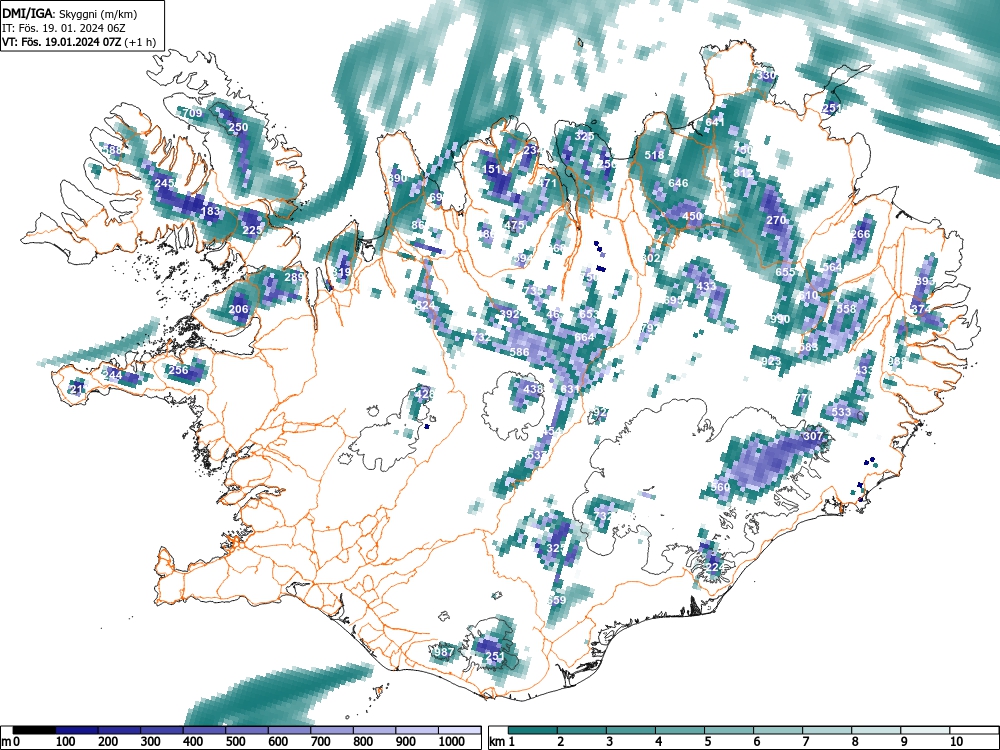Click the visibility value '560' on map
This screenshot has width=1000, height=750.
(x=720, y=487)
